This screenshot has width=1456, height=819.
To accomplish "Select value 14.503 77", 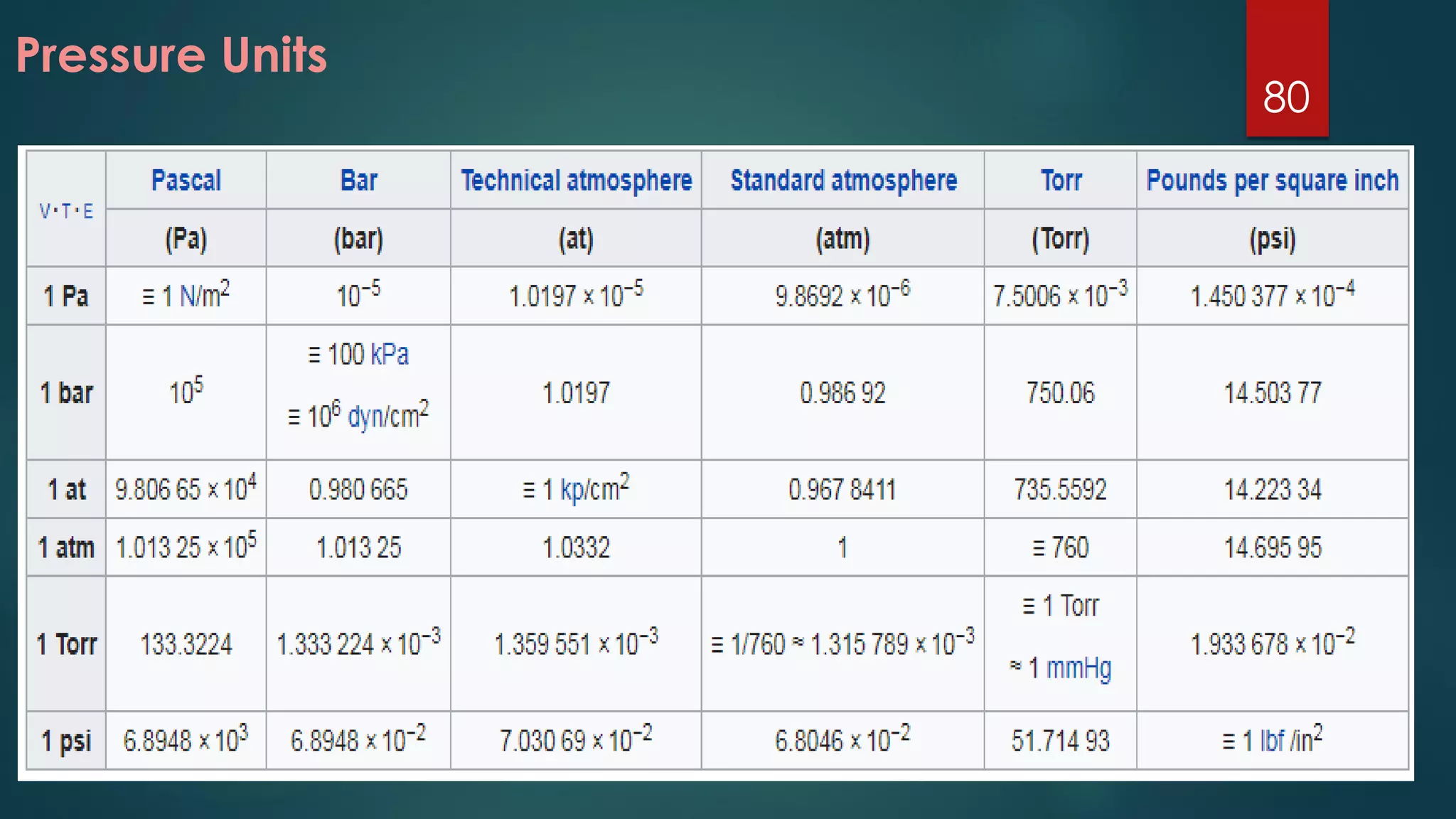I will (1273, 392).
